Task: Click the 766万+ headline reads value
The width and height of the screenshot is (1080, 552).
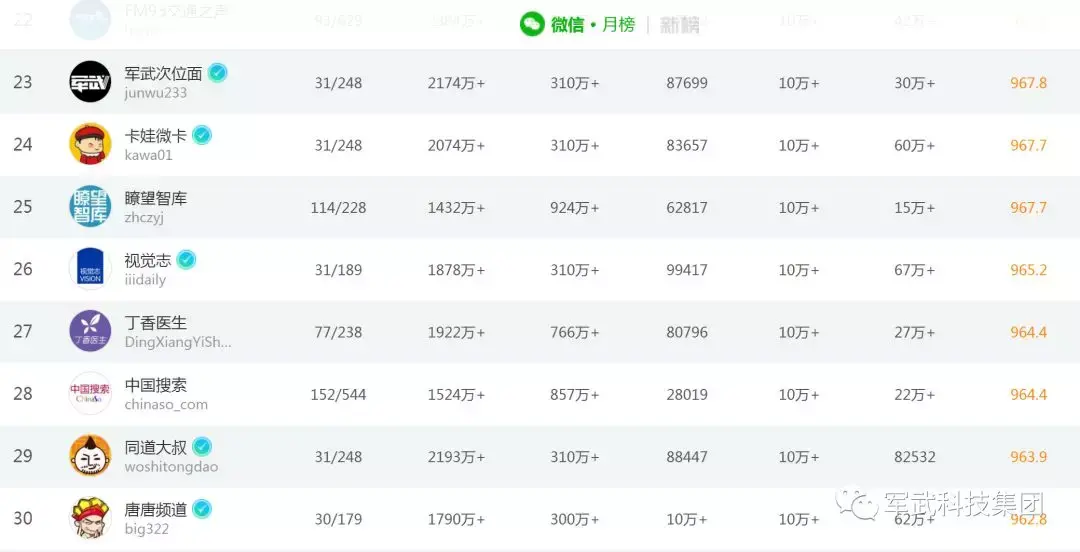Action: (574, 332)
